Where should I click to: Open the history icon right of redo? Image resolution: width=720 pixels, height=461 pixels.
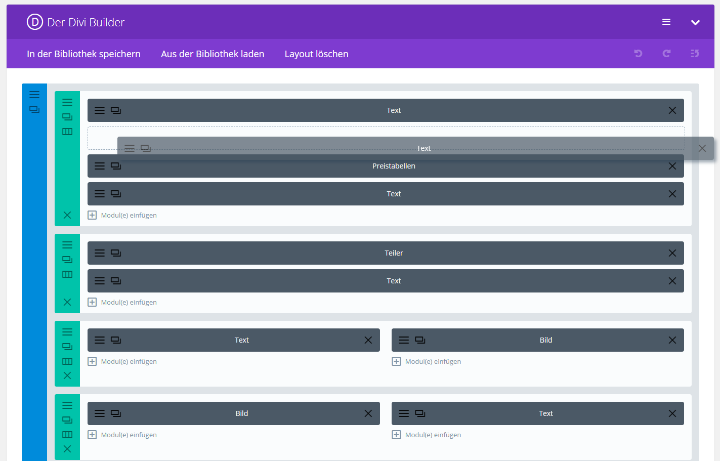pos(694,54)
